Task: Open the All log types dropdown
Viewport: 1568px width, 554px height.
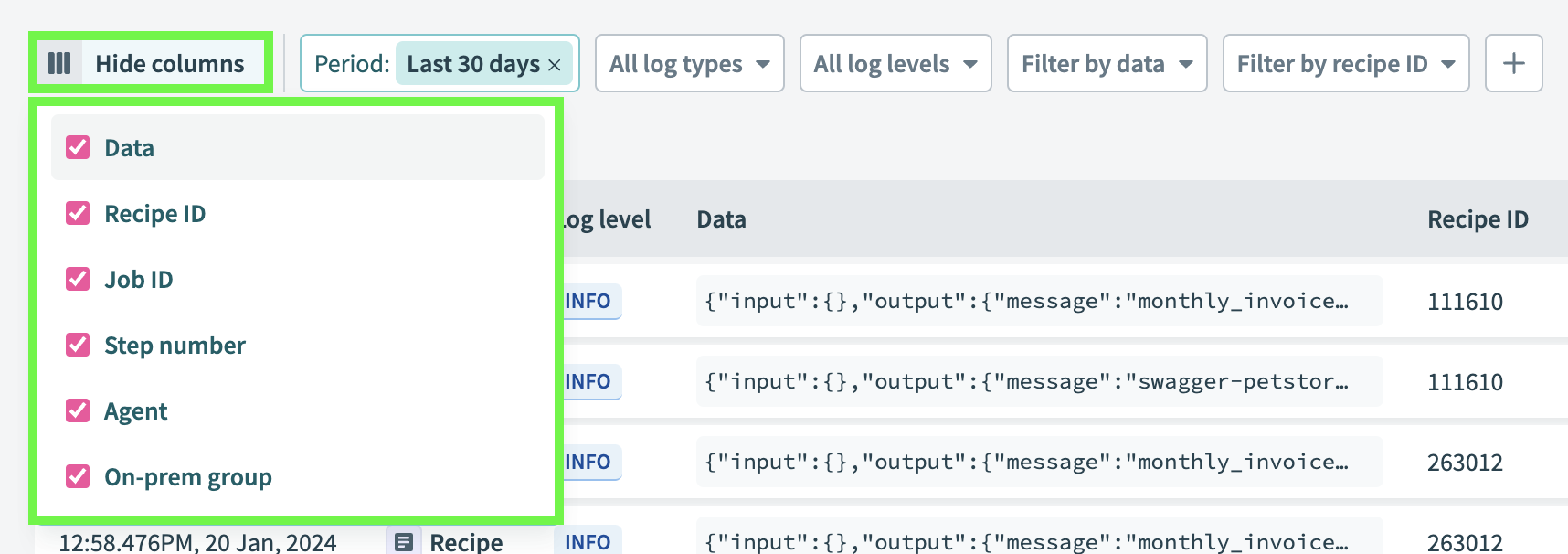Action: tap(690, 63)
